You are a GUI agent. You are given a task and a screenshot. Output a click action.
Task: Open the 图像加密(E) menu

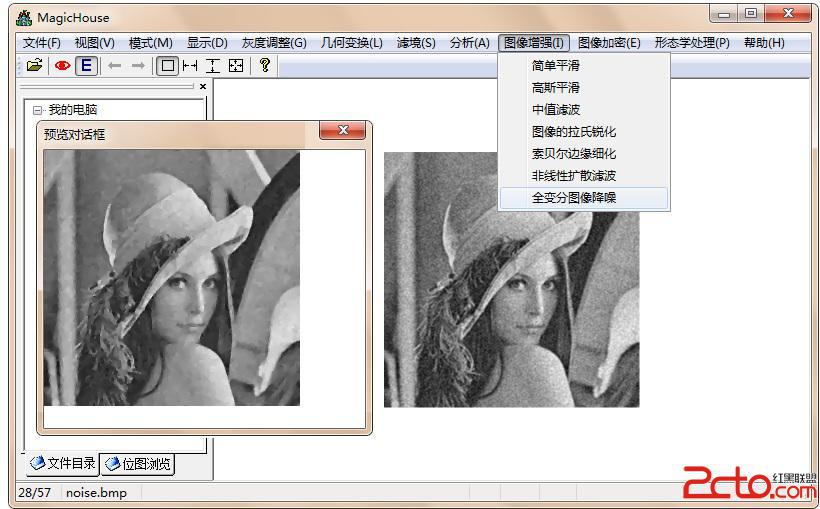tap(609, 43)
